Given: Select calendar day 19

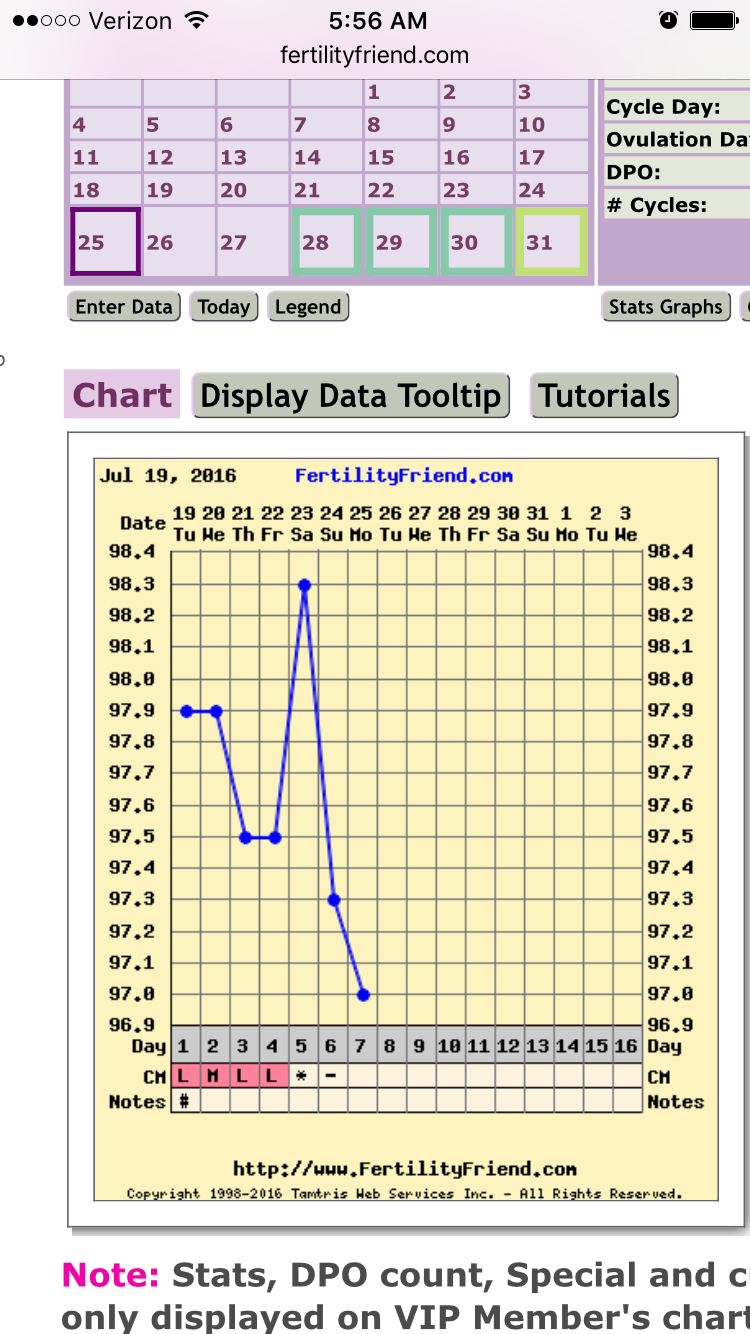Looking at the screenshot, I should click(179, 190).
